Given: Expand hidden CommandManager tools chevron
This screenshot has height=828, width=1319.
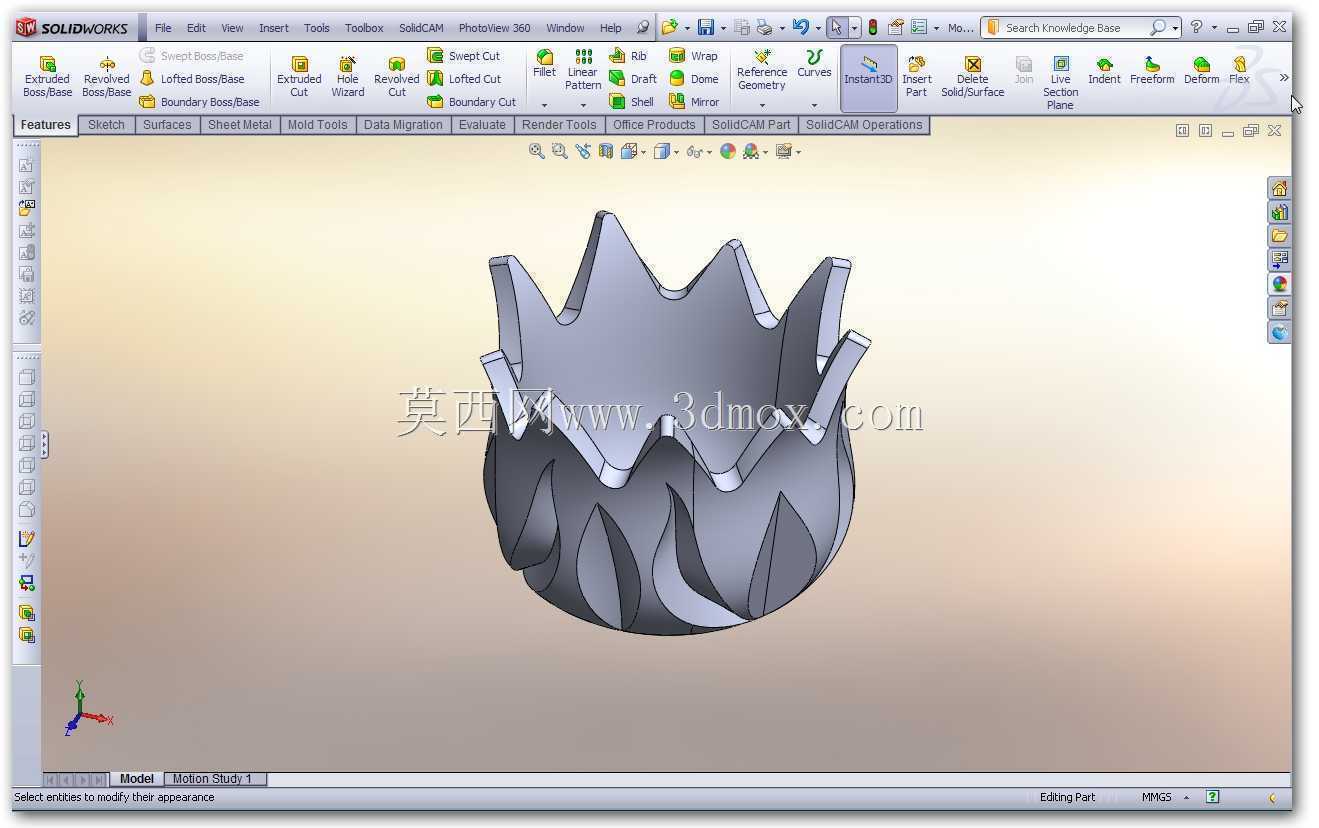Looking at the screenshot, I should tap(1284, 77).
